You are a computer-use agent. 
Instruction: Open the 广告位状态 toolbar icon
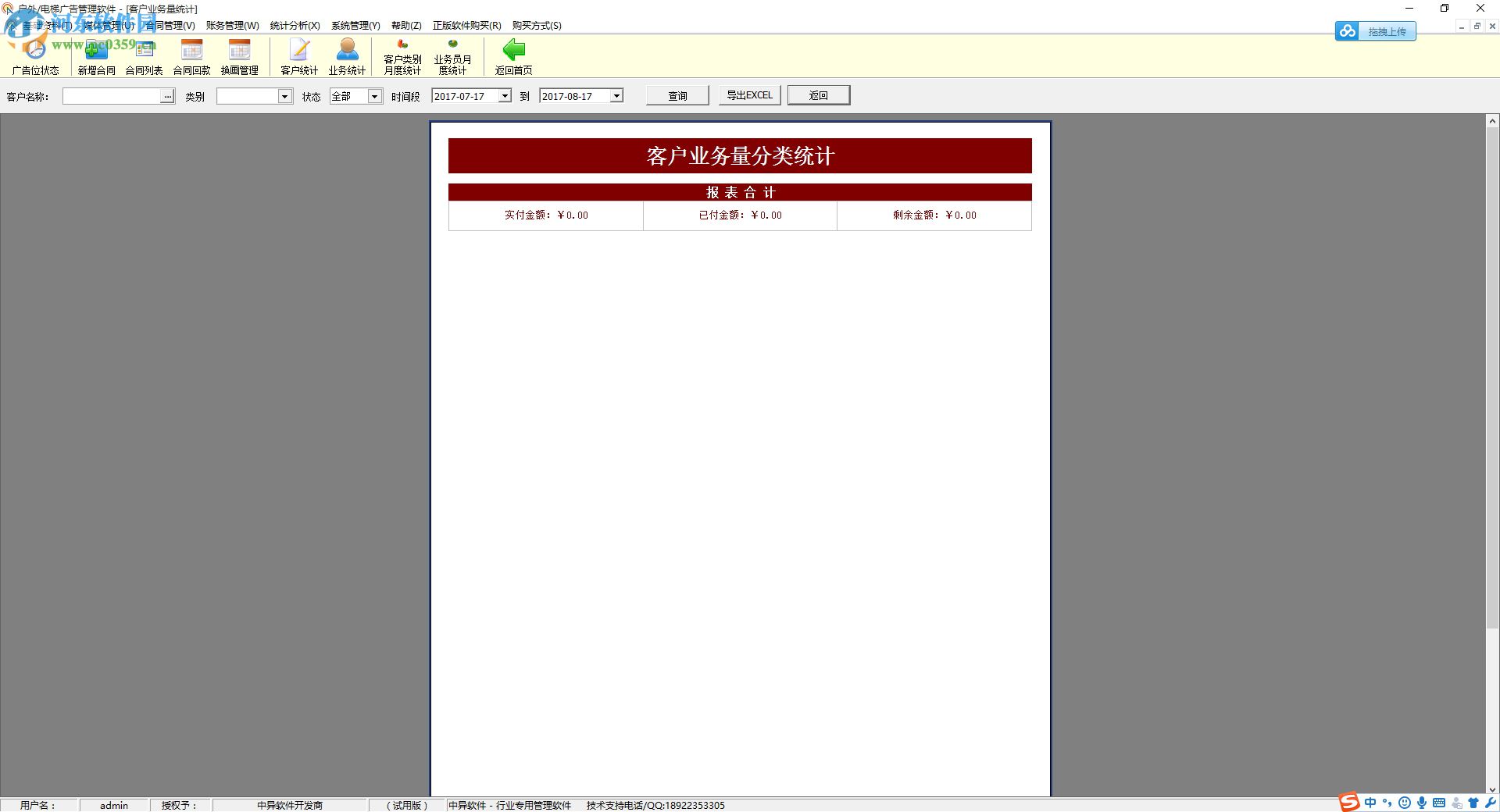[x=35, y=57]
